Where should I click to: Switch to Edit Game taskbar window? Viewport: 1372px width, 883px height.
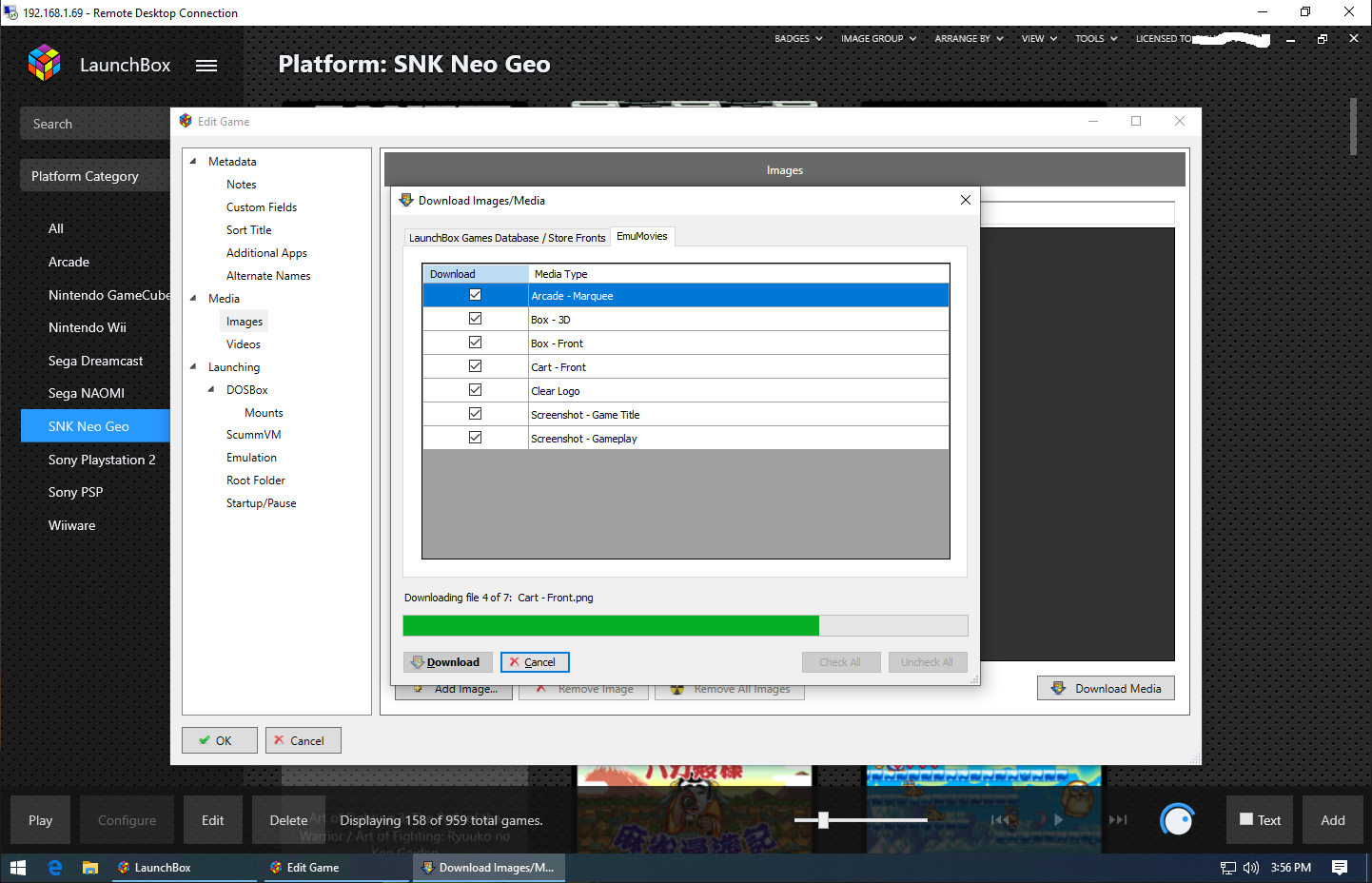(335, 868)
